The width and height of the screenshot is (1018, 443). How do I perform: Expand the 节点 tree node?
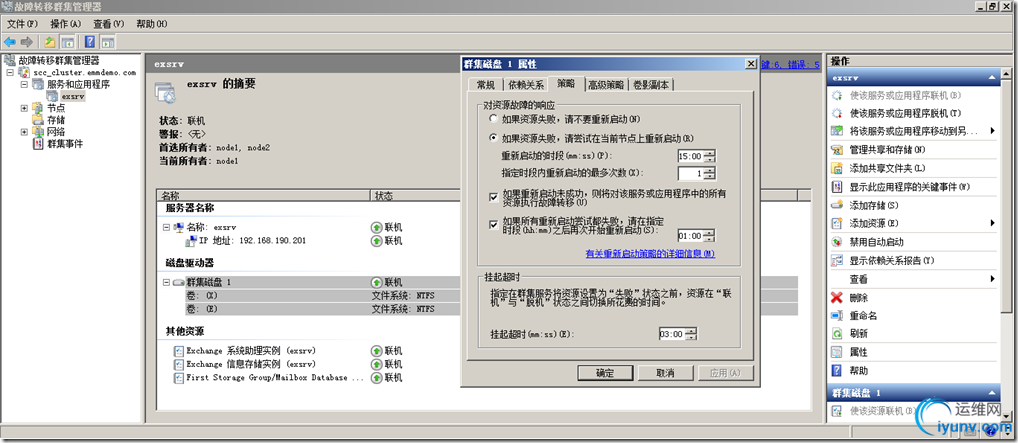pyautogui.click(x=24, y=108)
